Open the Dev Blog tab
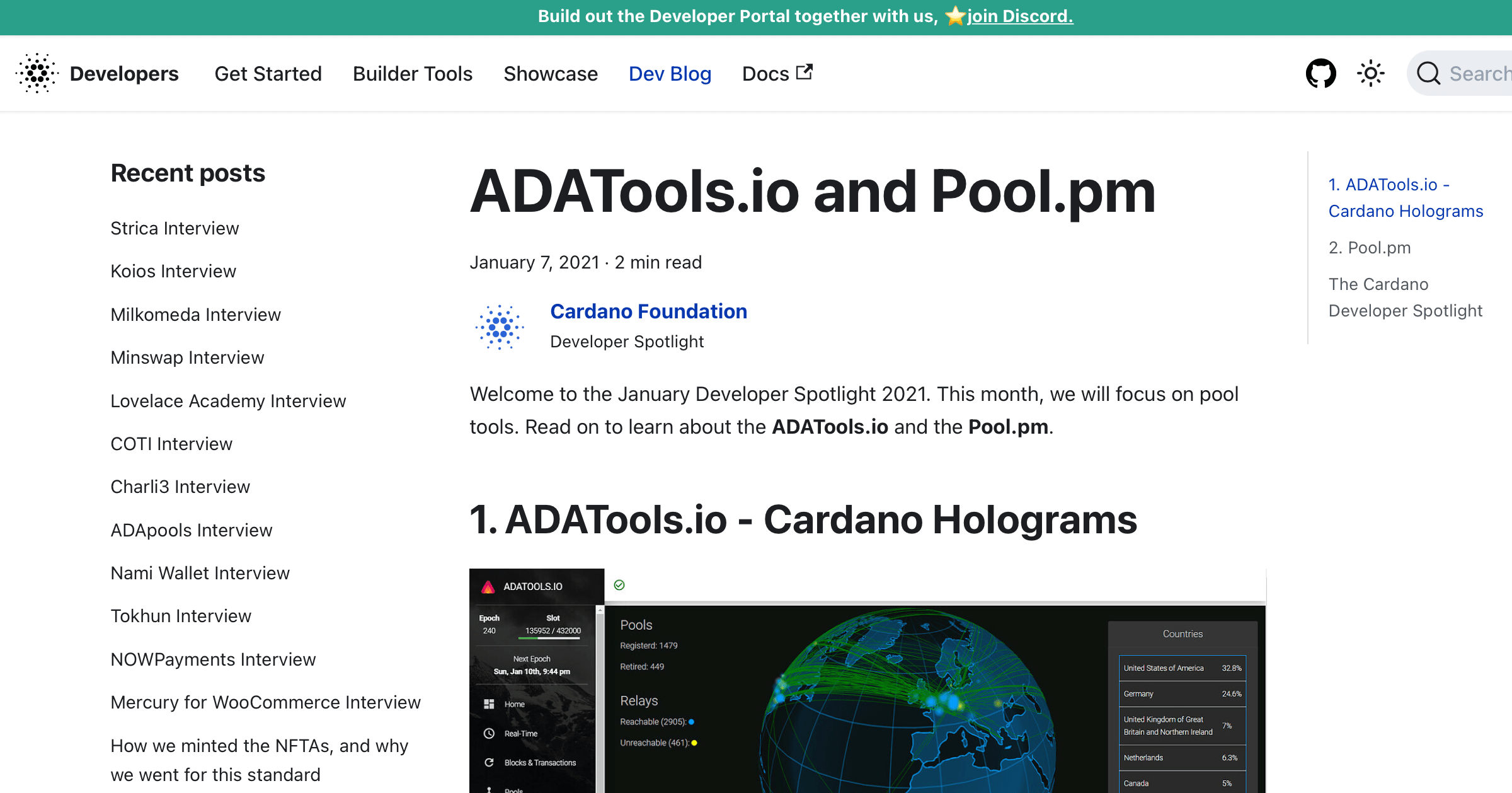The image size is (1512, 793). point(670,74)
